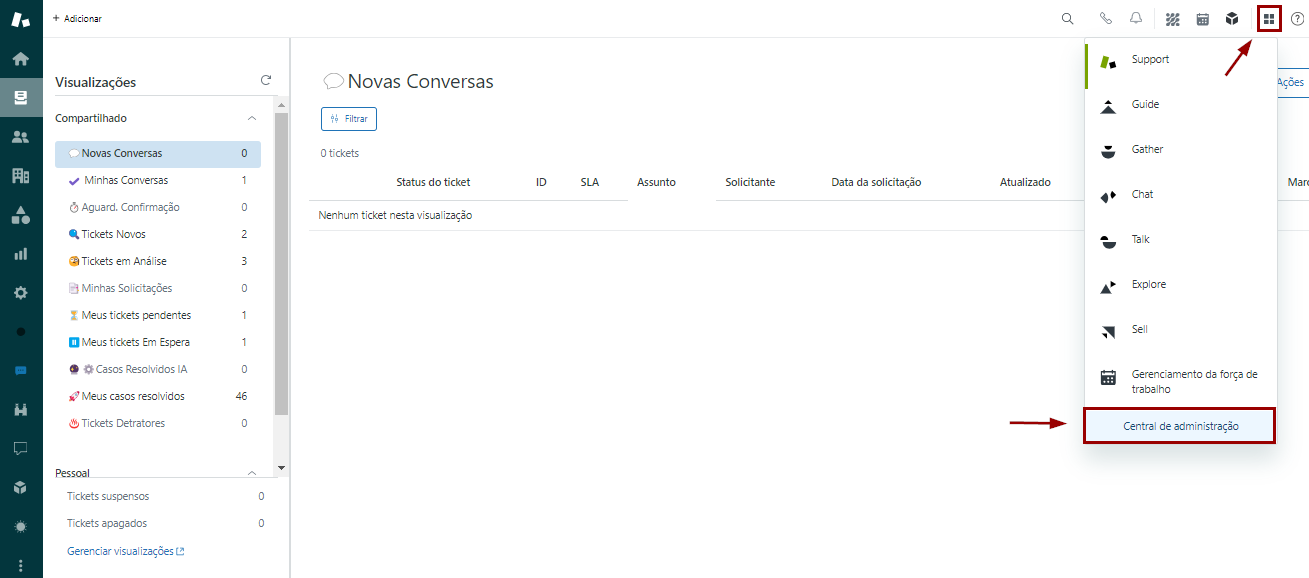1309x578 pixels.
Task: Open Customers icon in the left sidebar
Action: (20, 137)
